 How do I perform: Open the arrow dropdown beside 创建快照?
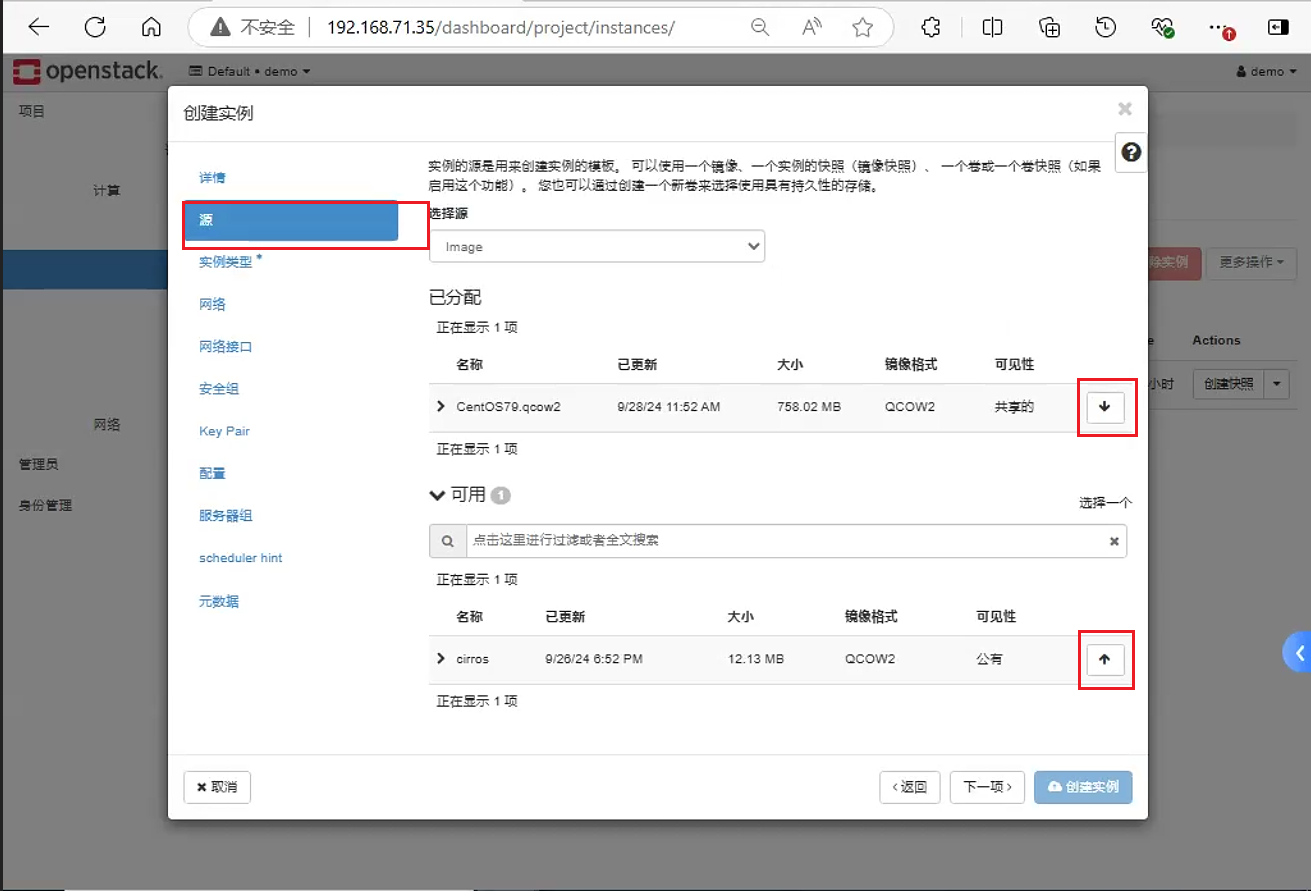pyautogui.click(x=1277, y=384)
